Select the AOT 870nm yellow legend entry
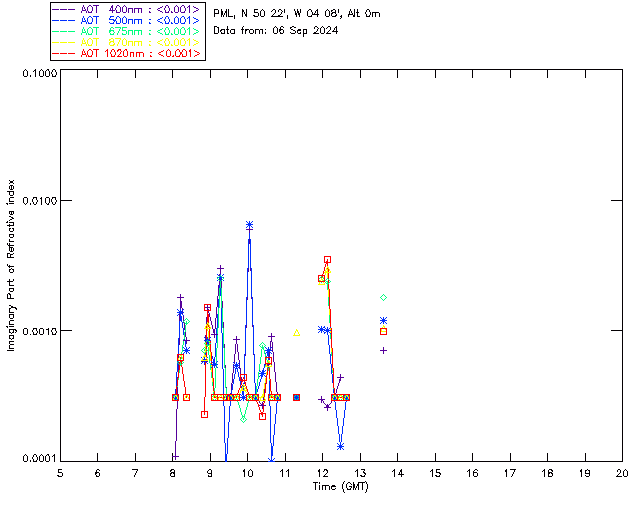 pyautogui.click(x=127, y=42)
